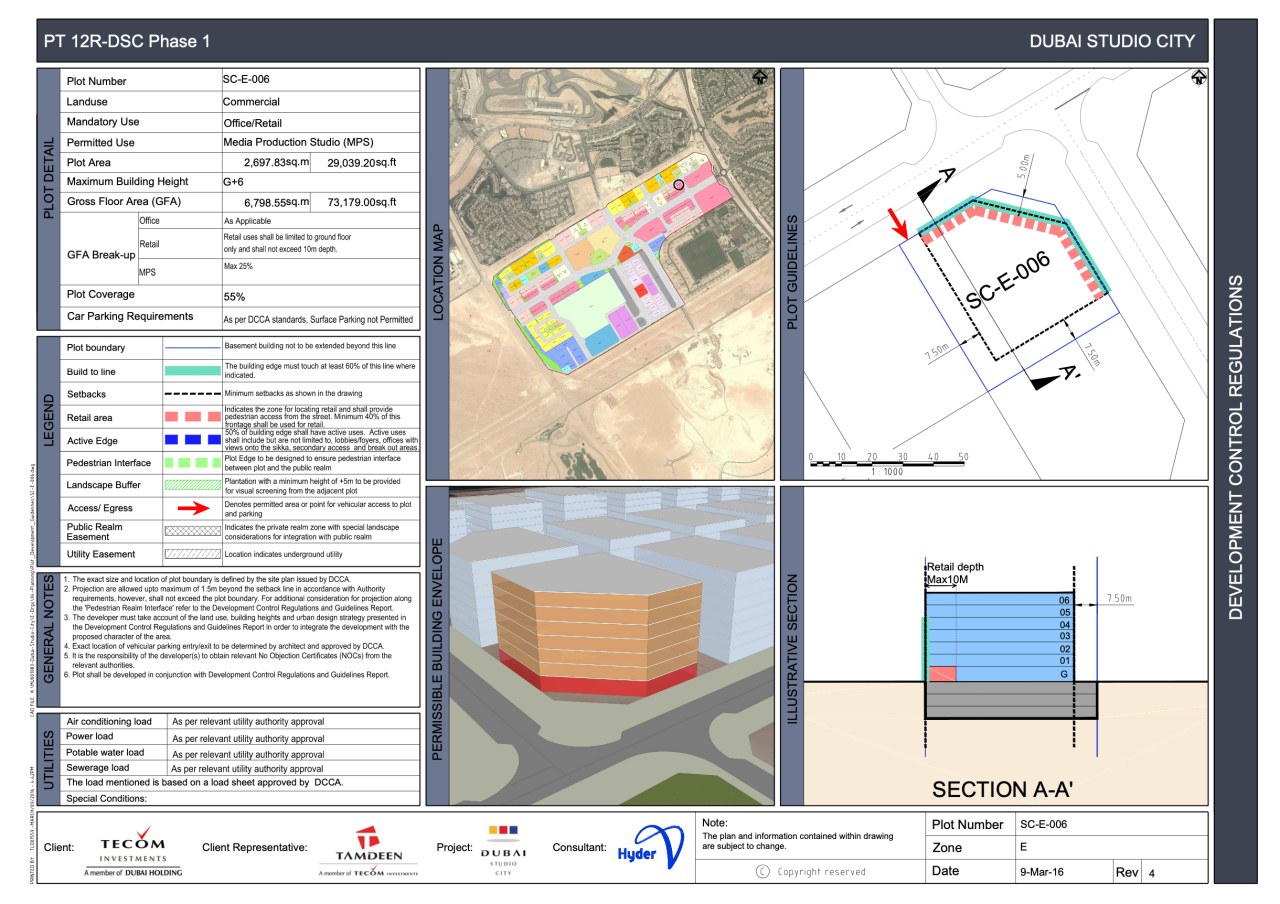Click the 7.50m dimension beside the section

pyautogui.click(x=1121, y=599)
